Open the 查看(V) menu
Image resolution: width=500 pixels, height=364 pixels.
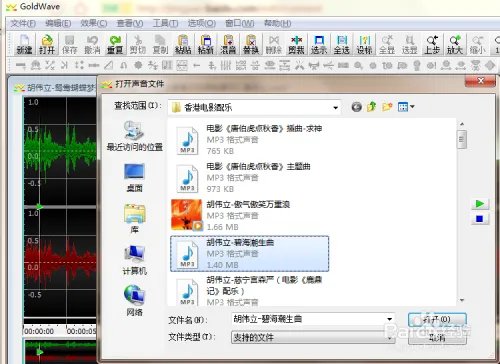click(130, 23)
